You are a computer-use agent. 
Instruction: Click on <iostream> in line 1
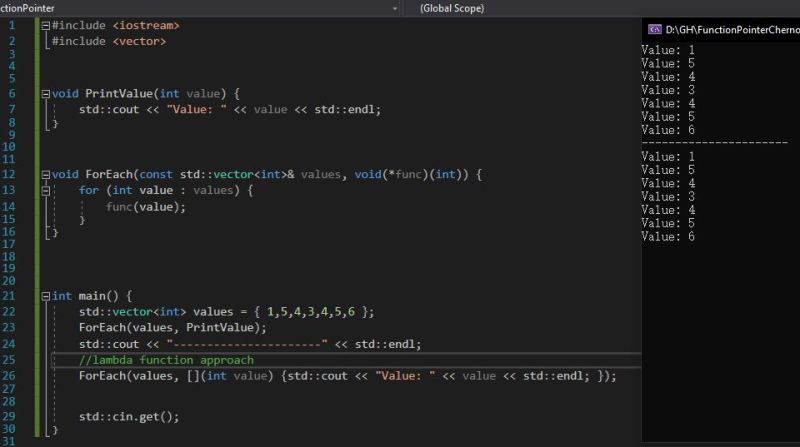pyautogui.click(x=146, y=26)
